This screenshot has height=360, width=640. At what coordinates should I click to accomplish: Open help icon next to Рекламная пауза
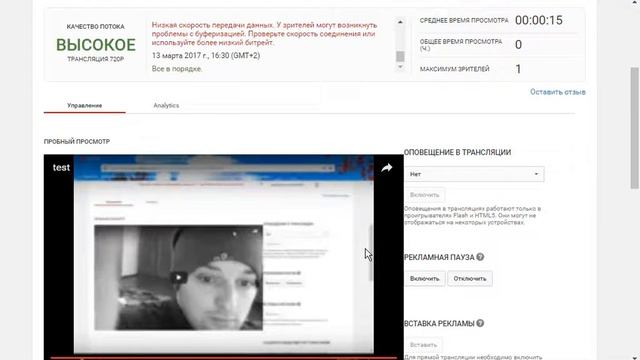click(x=480, y=257)
